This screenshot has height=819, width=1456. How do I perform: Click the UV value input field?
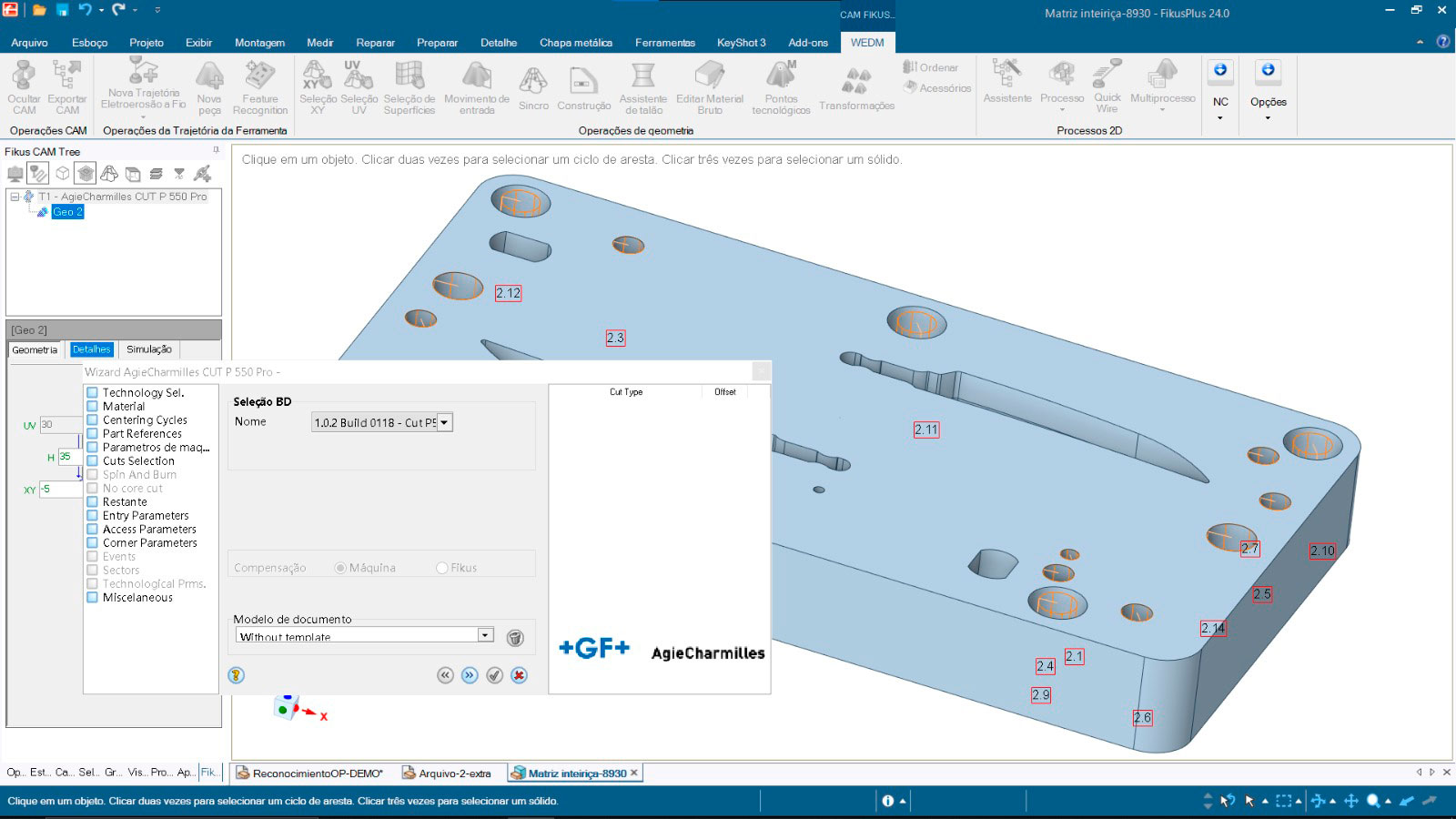click(x=60, y=424)
